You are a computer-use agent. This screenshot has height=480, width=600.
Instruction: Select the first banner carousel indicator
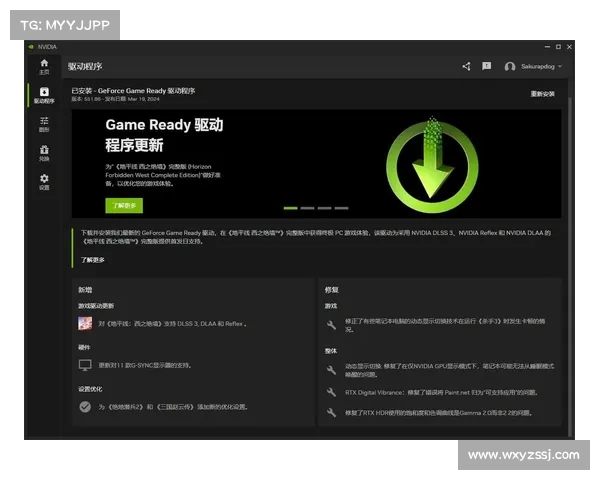click(291, 208)
